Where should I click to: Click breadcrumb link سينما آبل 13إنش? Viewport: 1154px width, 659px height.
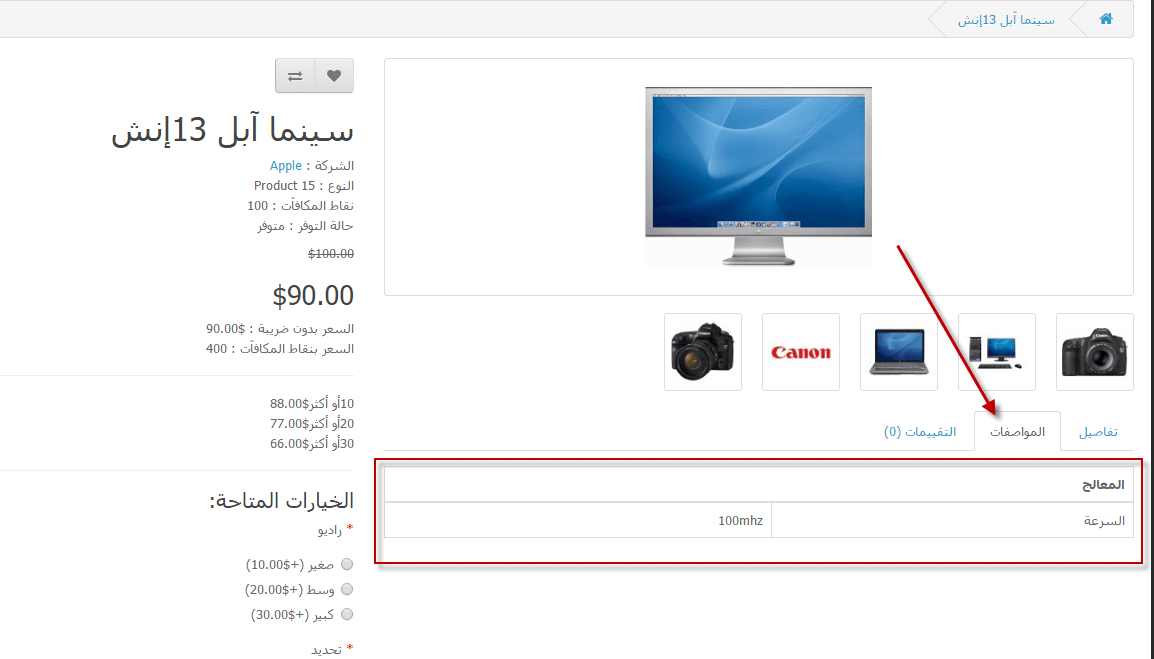point(1006,20)
